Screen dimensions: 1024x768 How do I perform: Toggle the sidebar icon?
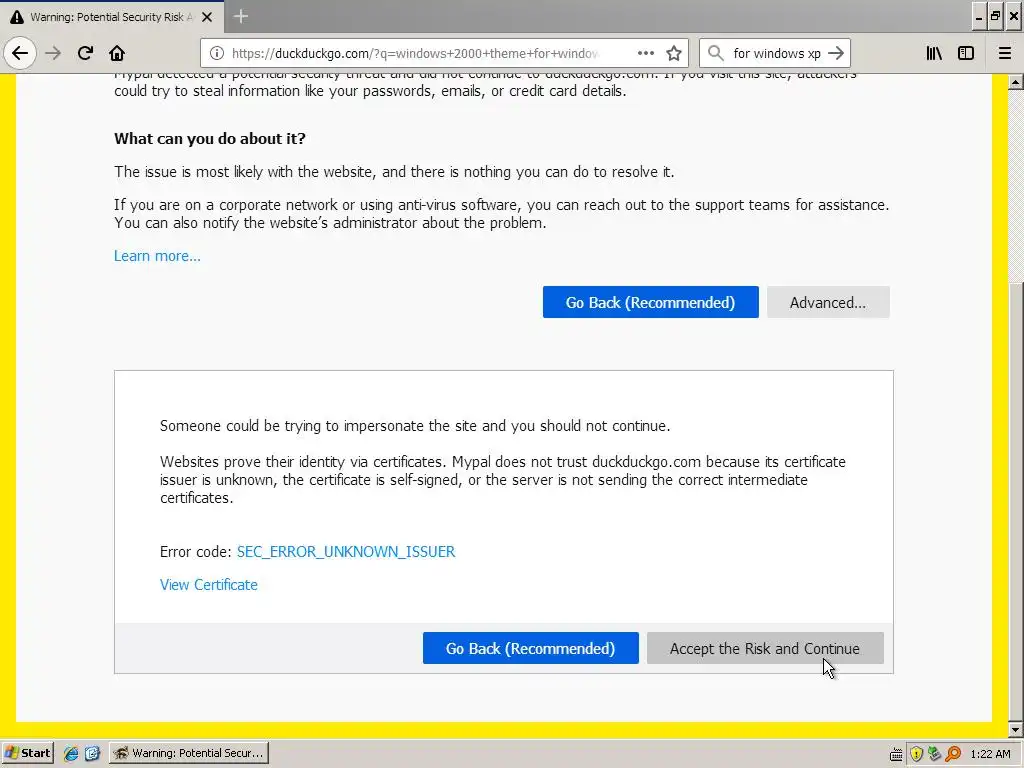[966, 53]
